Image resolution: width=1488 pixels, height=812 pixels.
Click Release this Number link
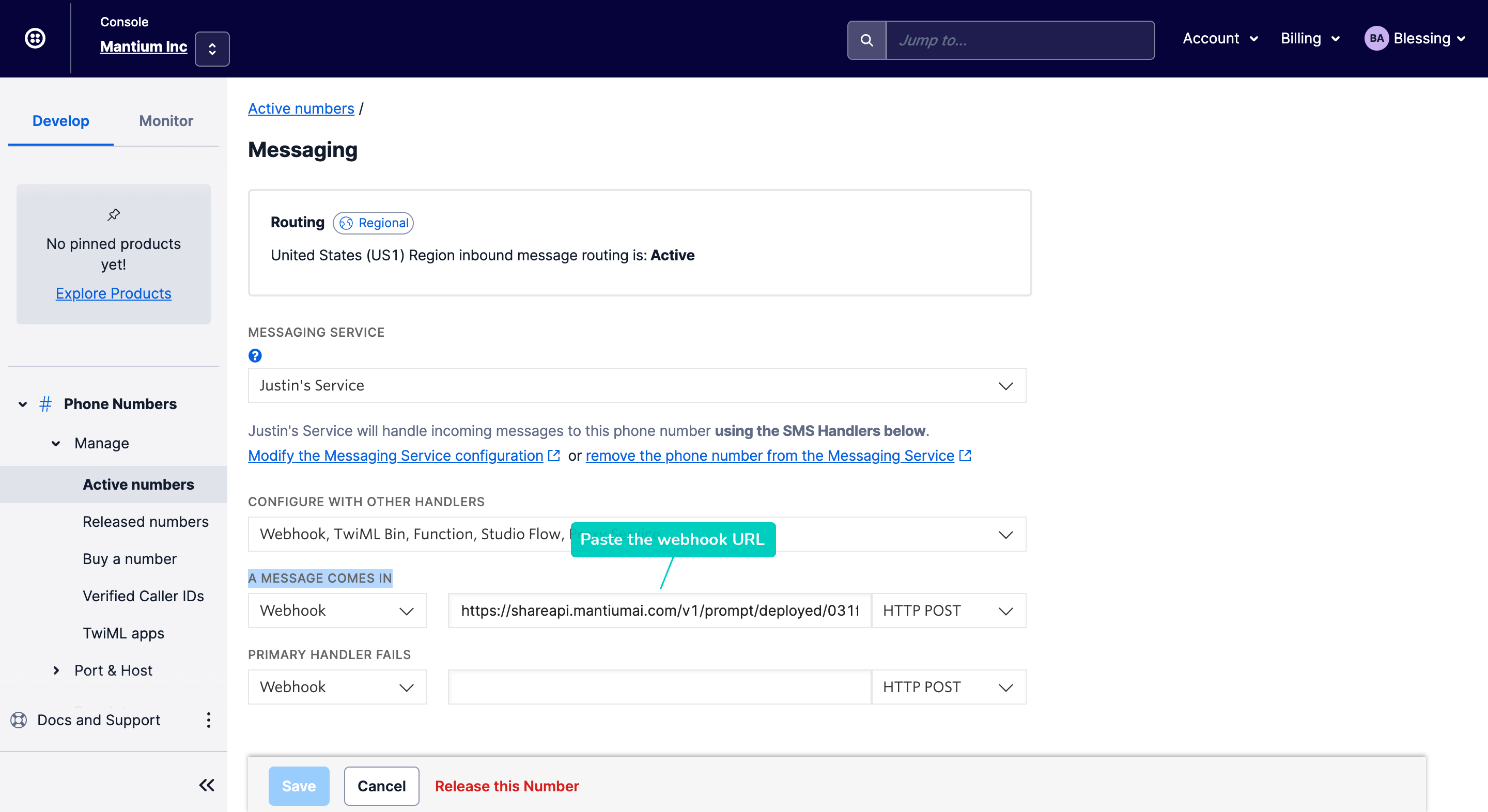point(506,786)
